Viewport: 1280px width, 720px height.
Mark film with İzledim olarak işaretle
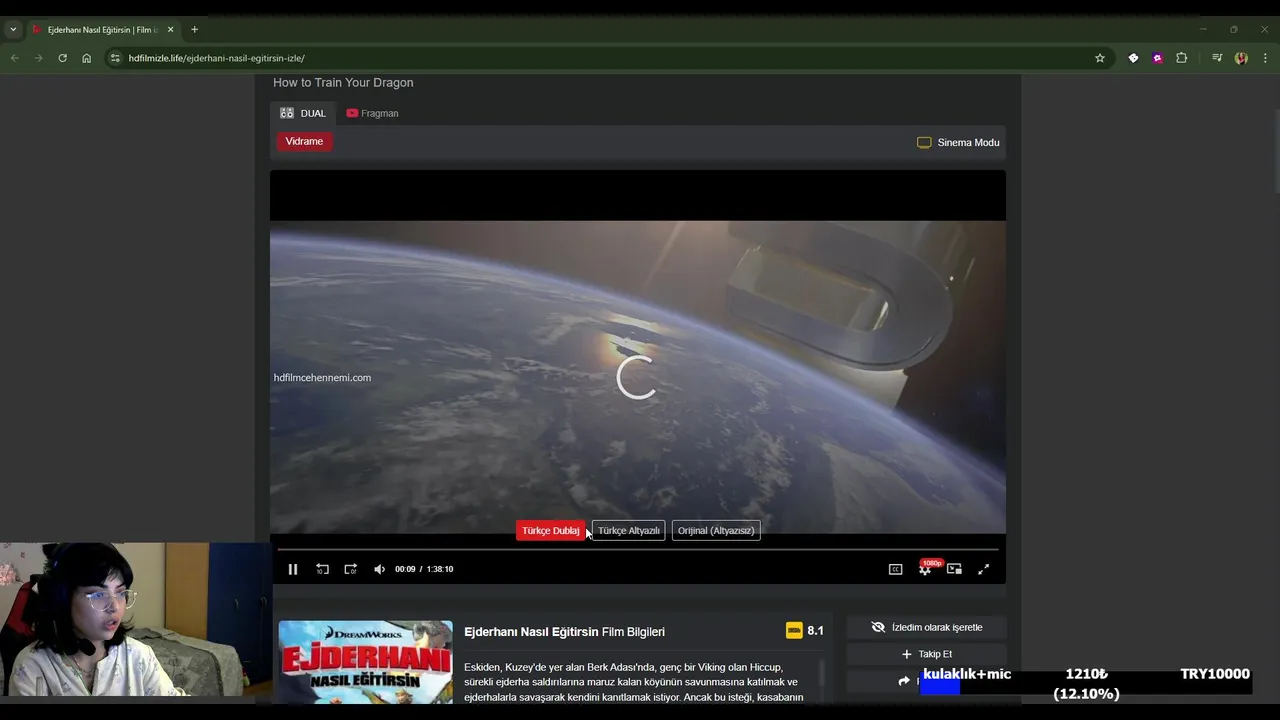click(x=926, y=627)
